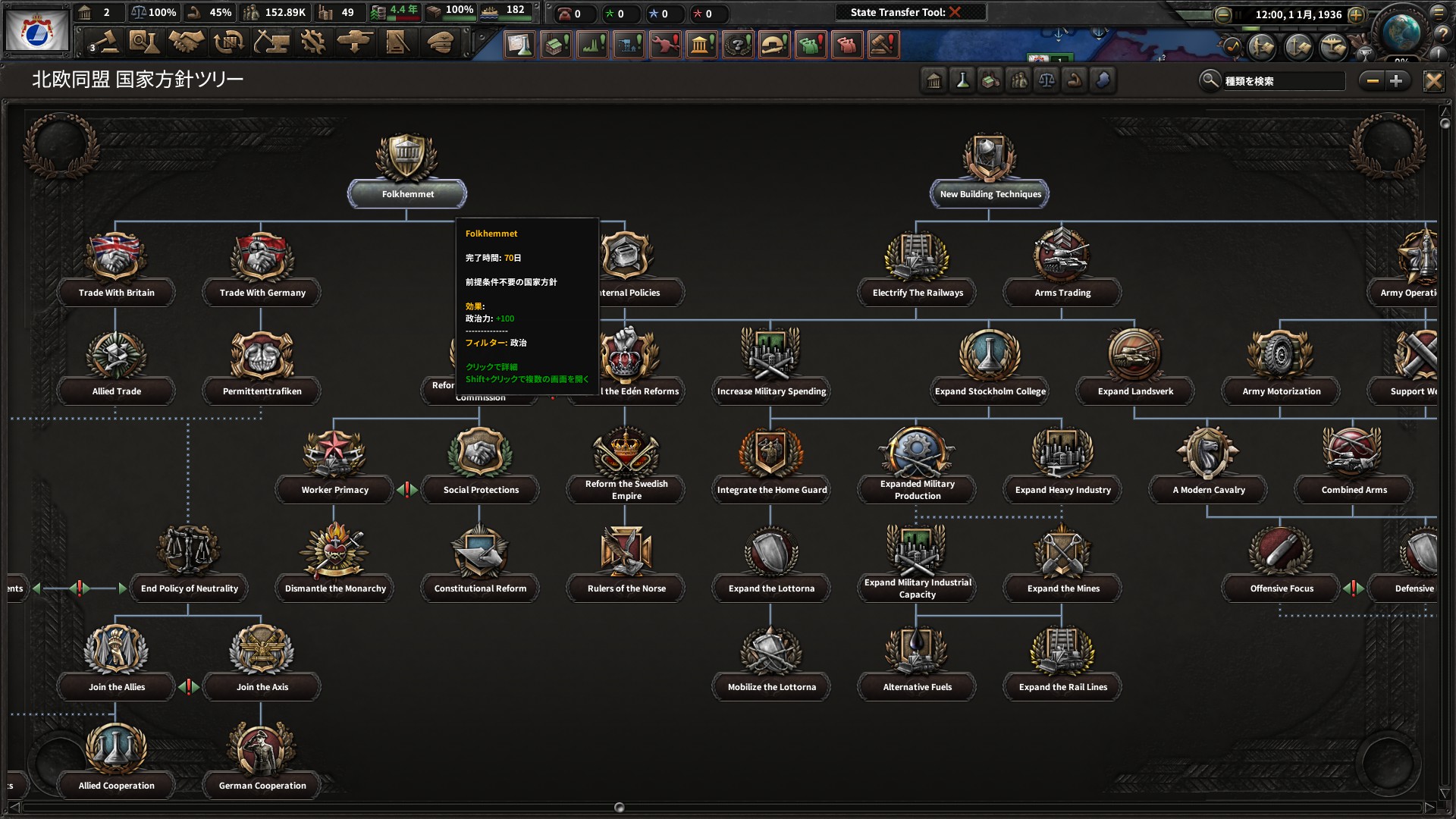Screen dimensions: 1456x819
Task: Toggle the territory map focus filter
Action: pyautogui.click(x=1103, y=80)
